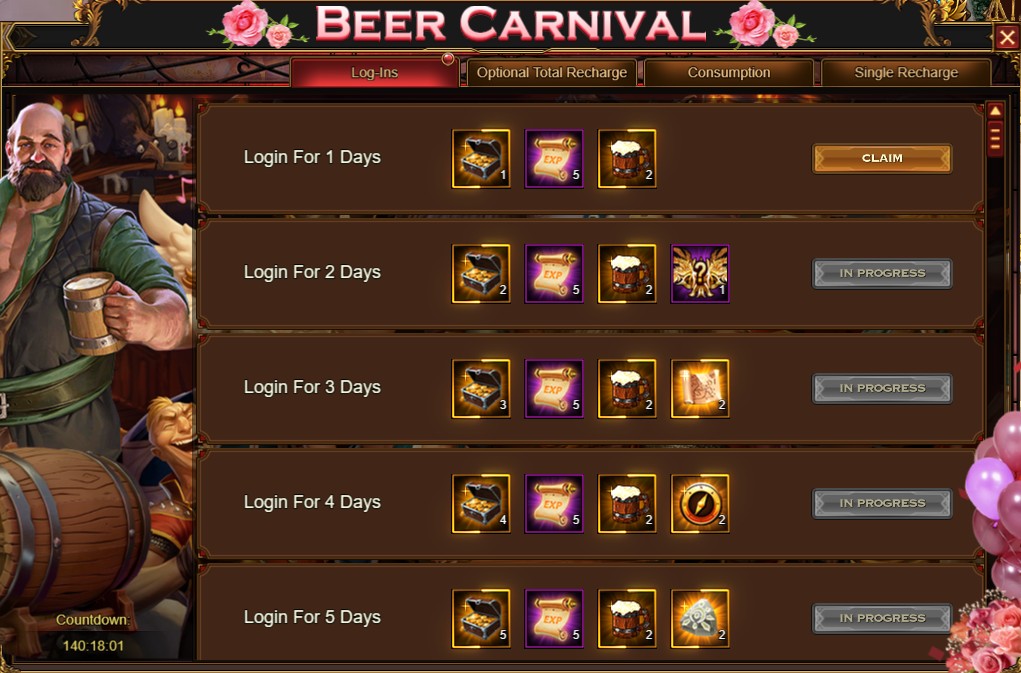
Task: Click the scrollbar up arrow
Action: click(996, 111)
